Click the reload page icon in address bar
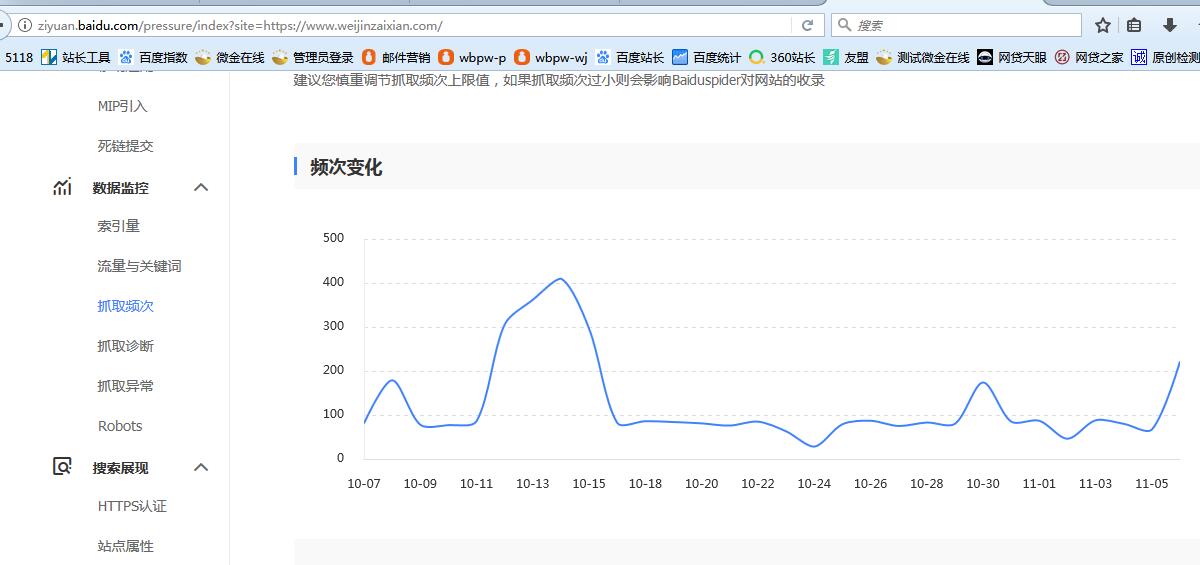Viewport: 1200px width, 565px height. (807, 25)
